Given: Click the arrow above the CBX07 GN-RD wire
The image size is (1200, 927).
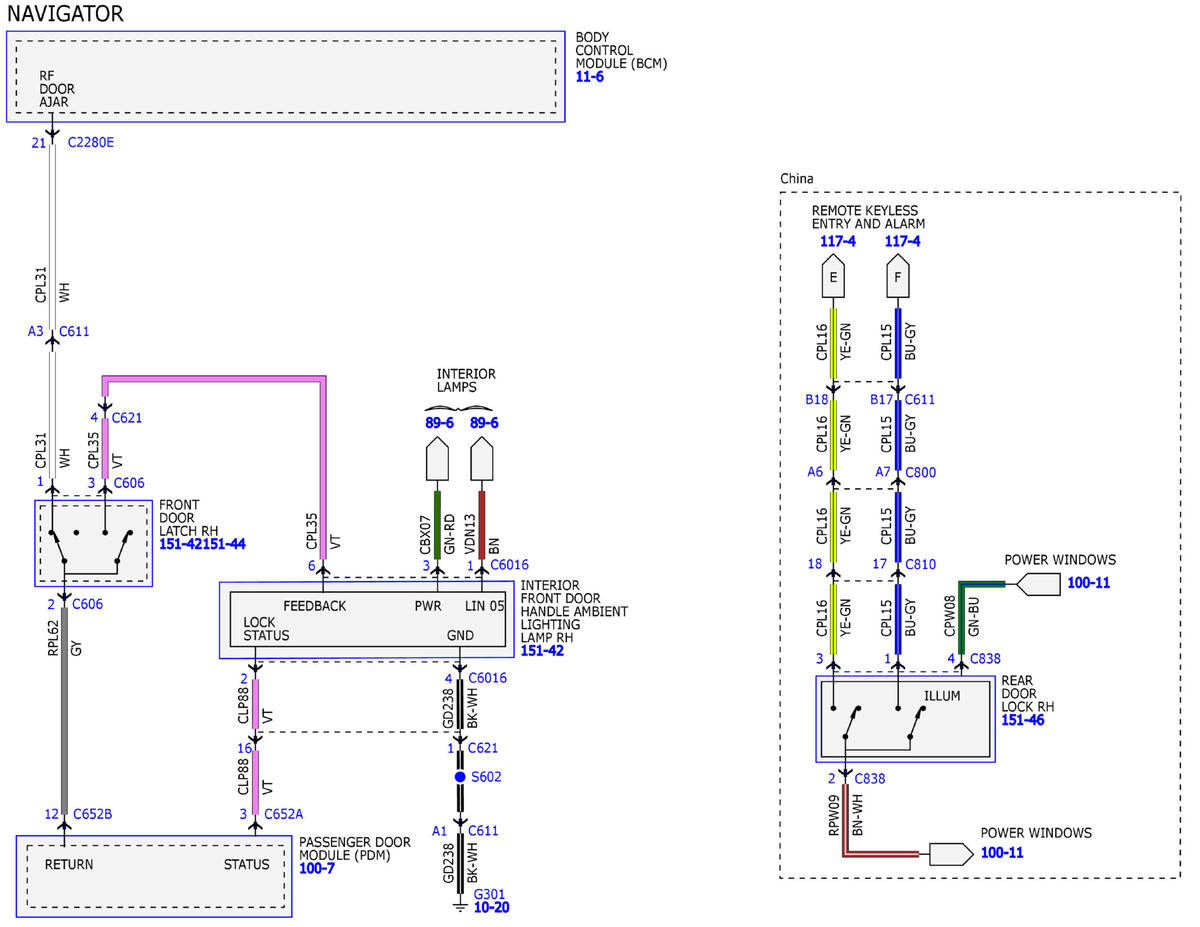Looking at the screenshot, I should 437,460.
